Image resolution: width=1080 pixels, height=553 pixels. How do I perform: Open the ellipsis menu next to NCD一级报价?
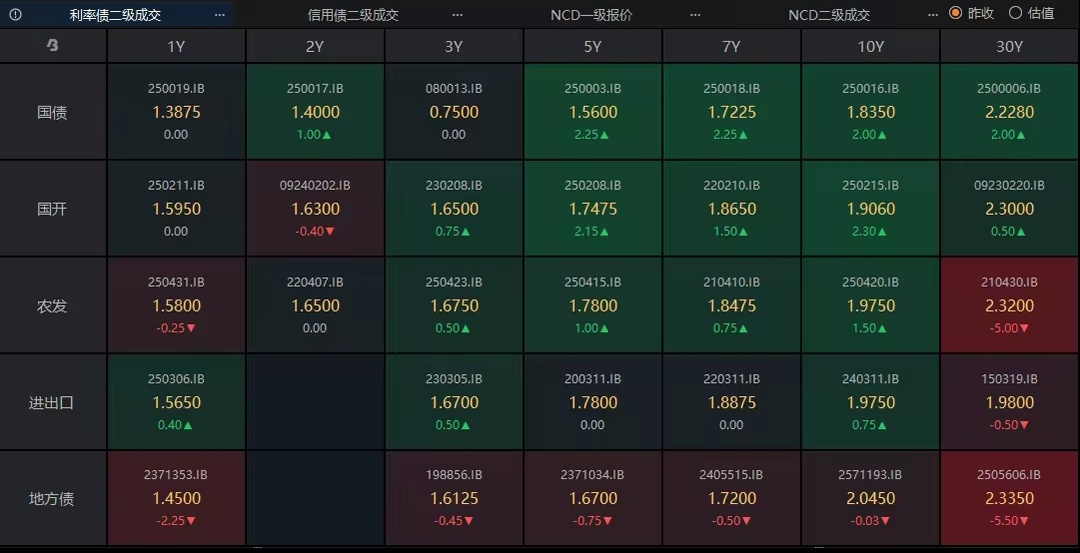point(695,15)
